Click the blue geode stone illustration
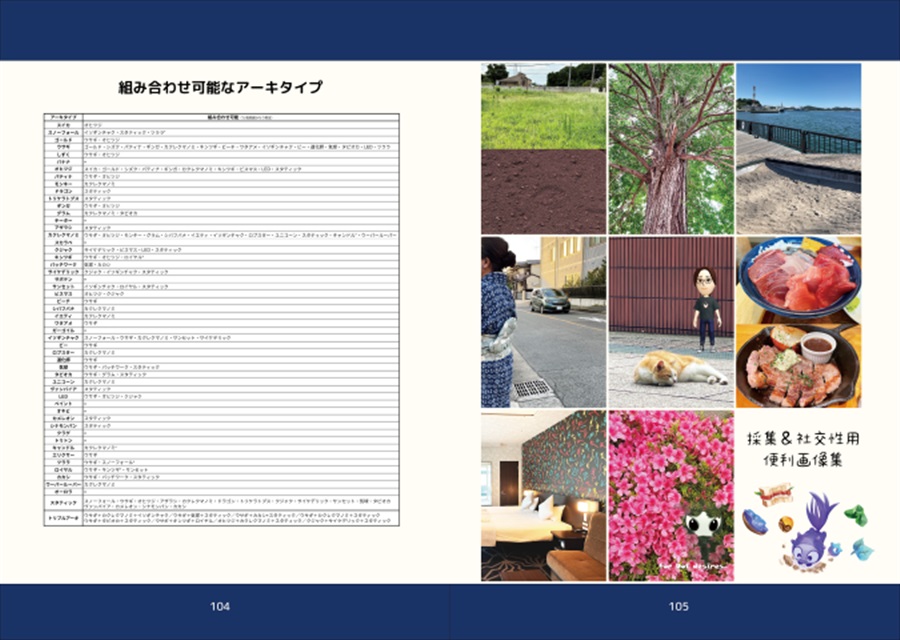Viewport: 900px width, 640px height. coord(754,521)
